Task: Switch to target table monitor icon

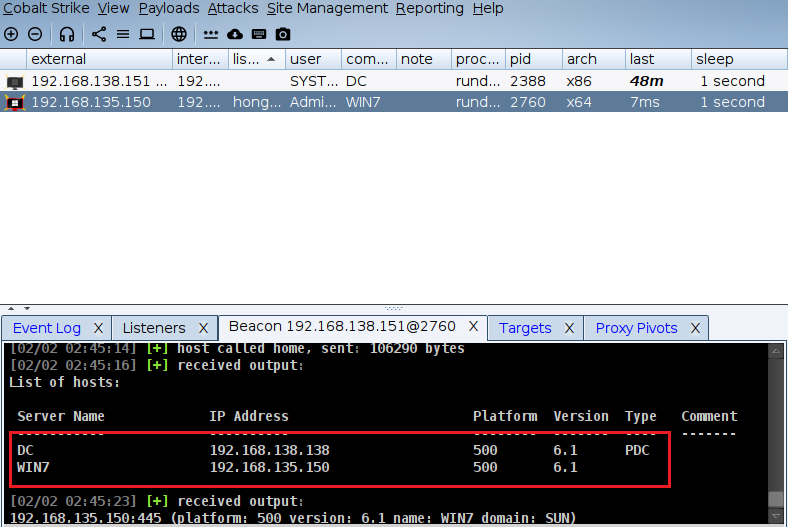Action: [x=147, y=34]
